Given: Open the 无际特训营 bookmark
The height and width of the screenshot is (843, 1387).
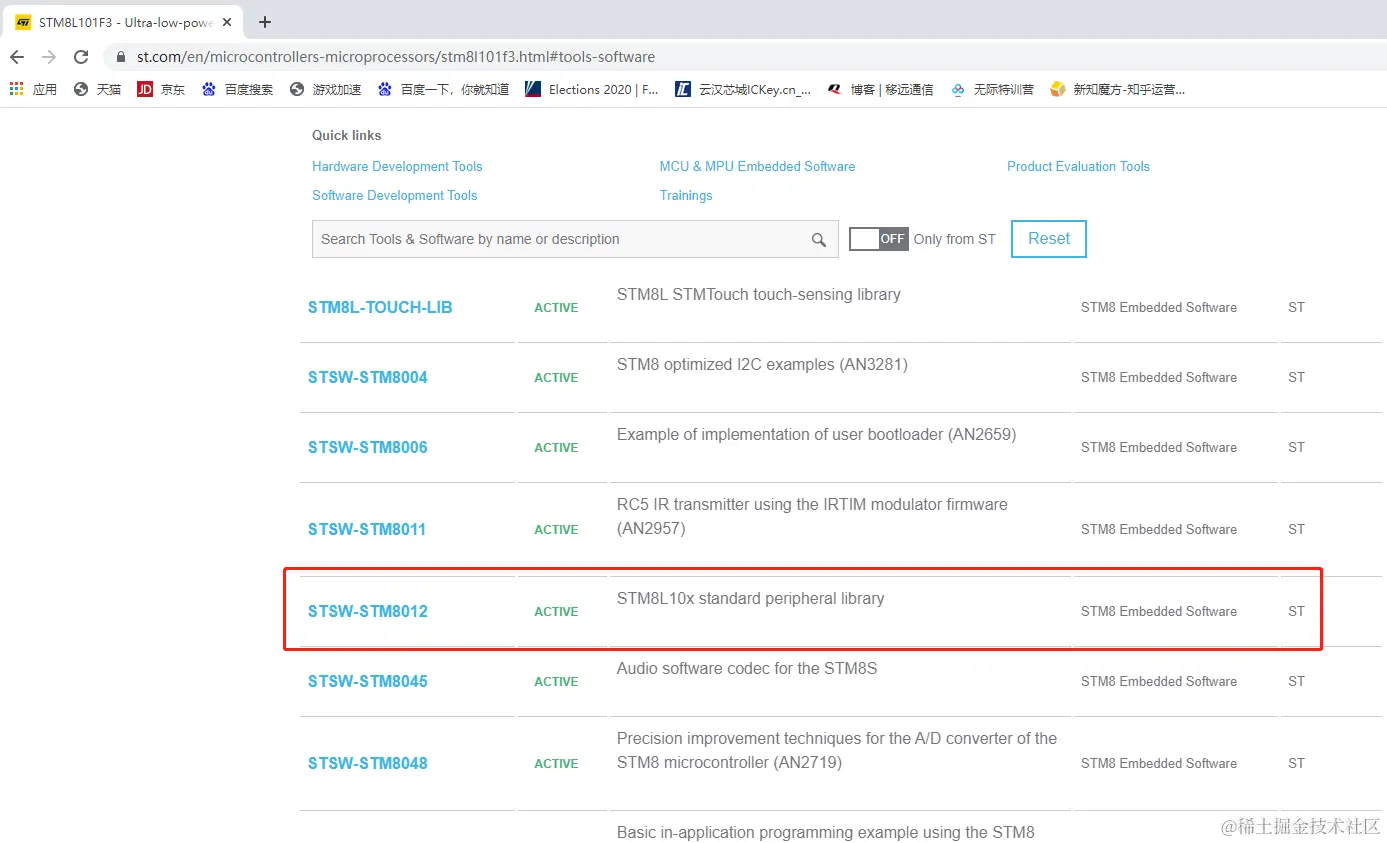Looking at the screenshot, I should click(x=992, y=89).
